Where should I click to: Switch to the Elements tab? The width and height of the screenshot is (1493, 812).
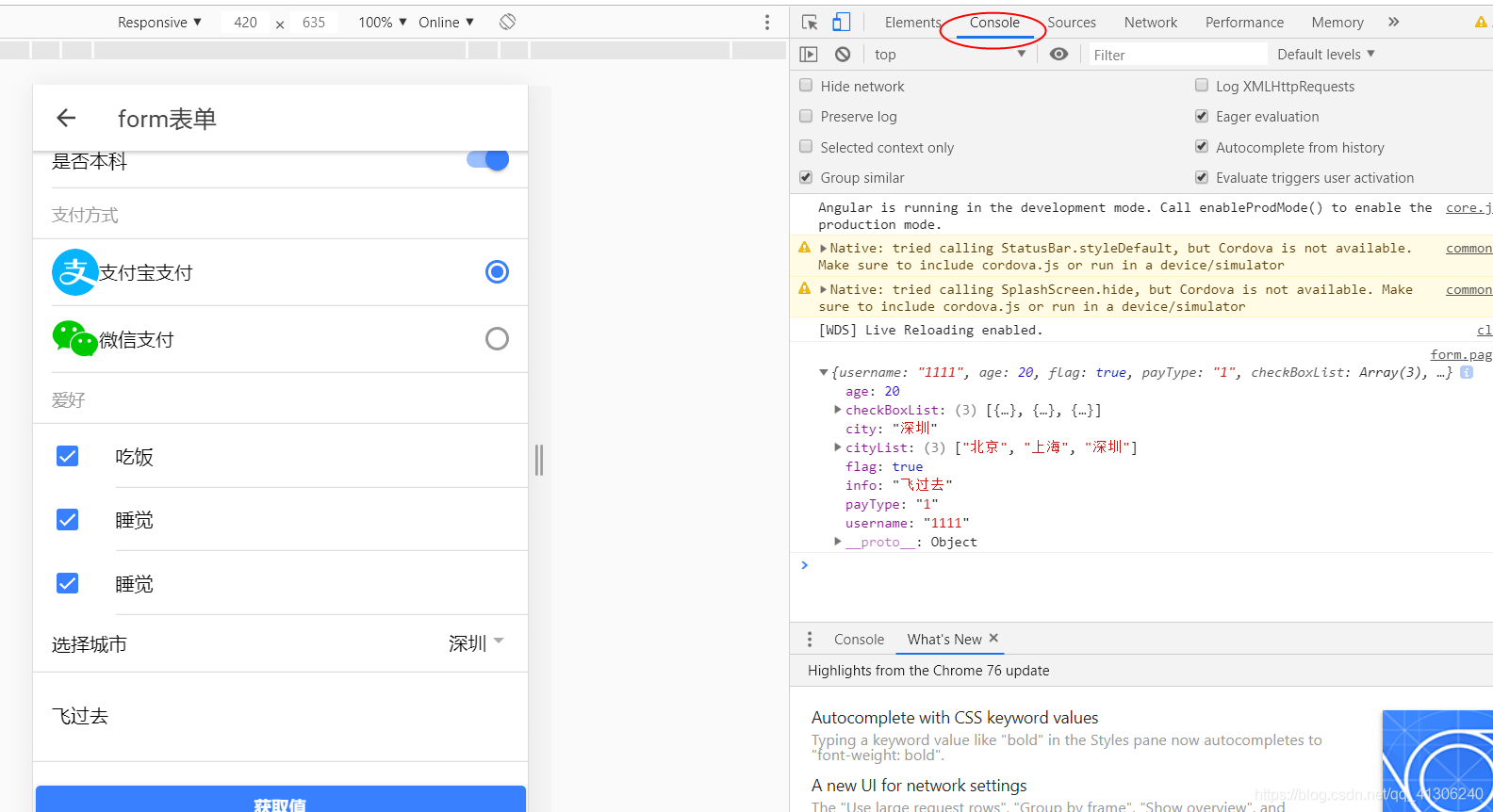912,22
